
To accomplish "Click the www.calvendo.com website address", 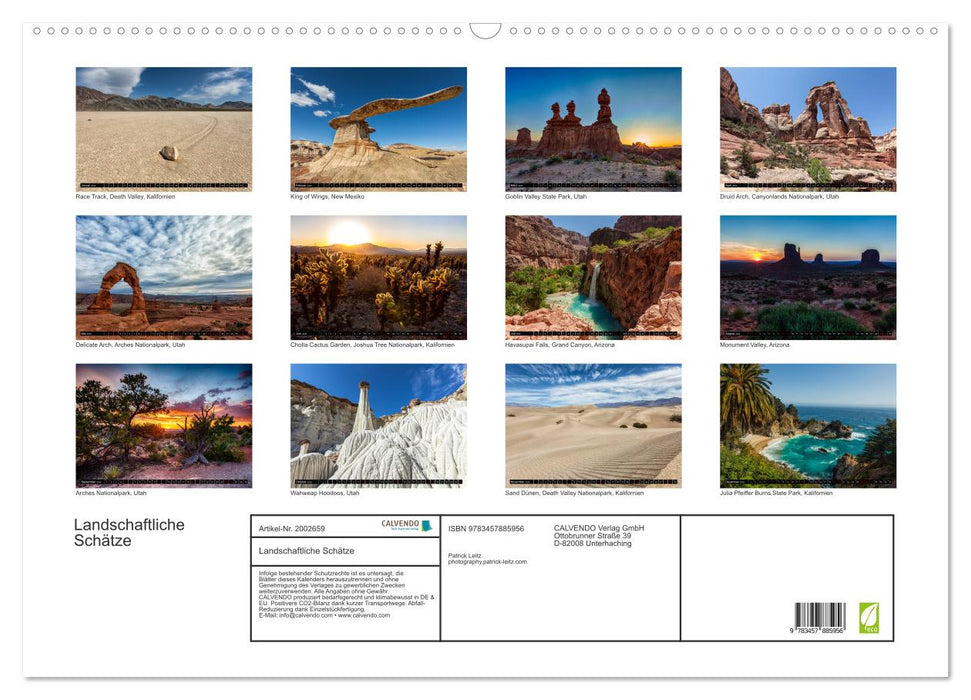I will pos(364,615).
